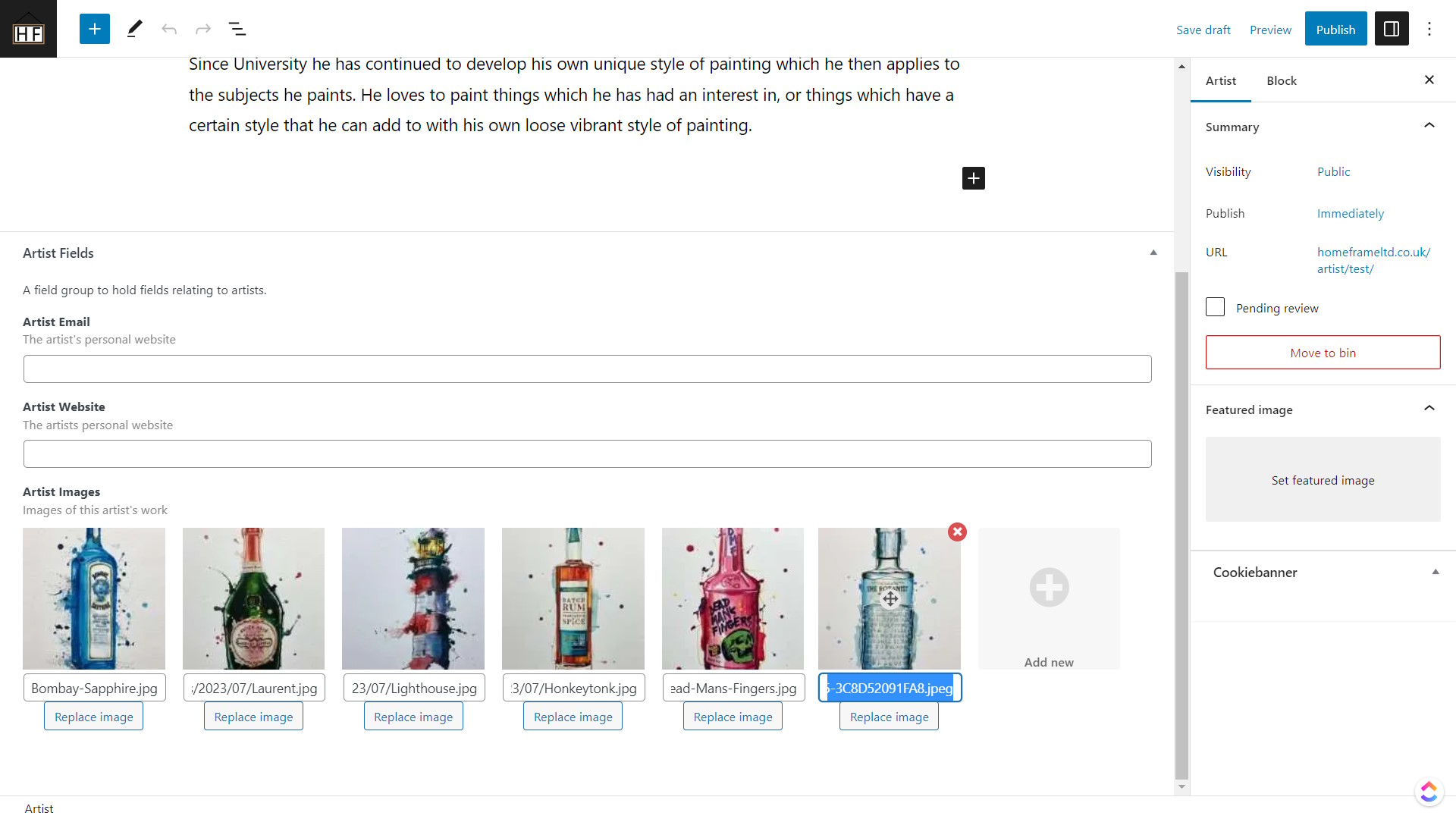This screenshot has height=819, width=1456.
Task: Click the Save draft link
Action: [1203, 30]
